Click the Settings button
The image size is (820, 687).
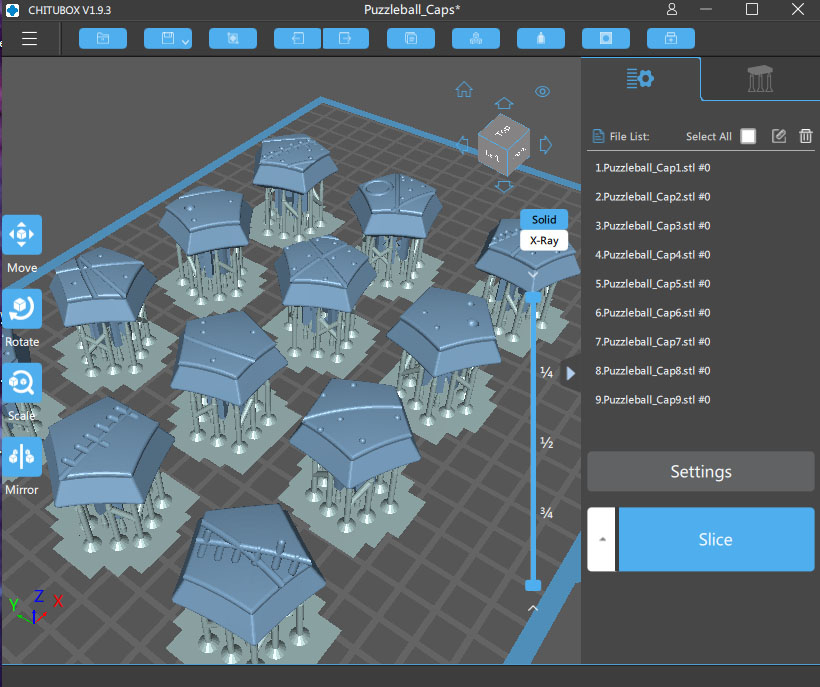(700, 471)
